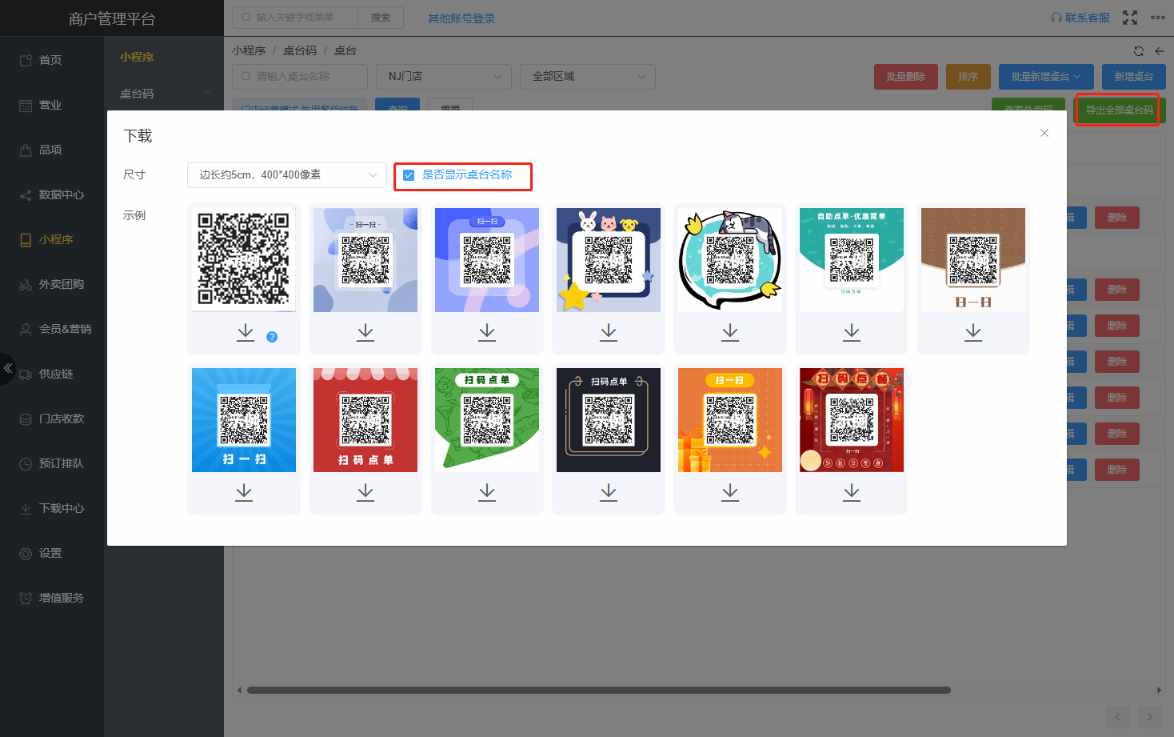Open help tooltip beside plain QR download

click(272, 337)
